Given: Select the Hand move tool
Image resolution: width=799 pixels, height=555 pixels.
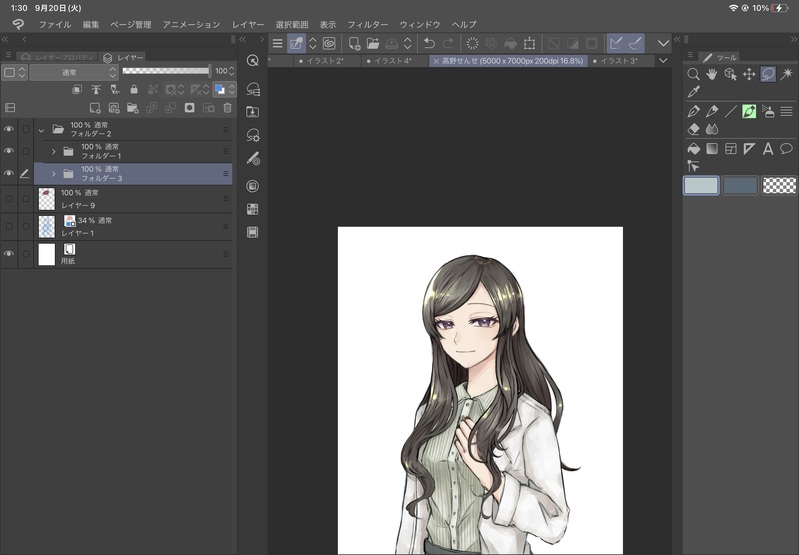Looking at the screenshot, I should 711,74.
